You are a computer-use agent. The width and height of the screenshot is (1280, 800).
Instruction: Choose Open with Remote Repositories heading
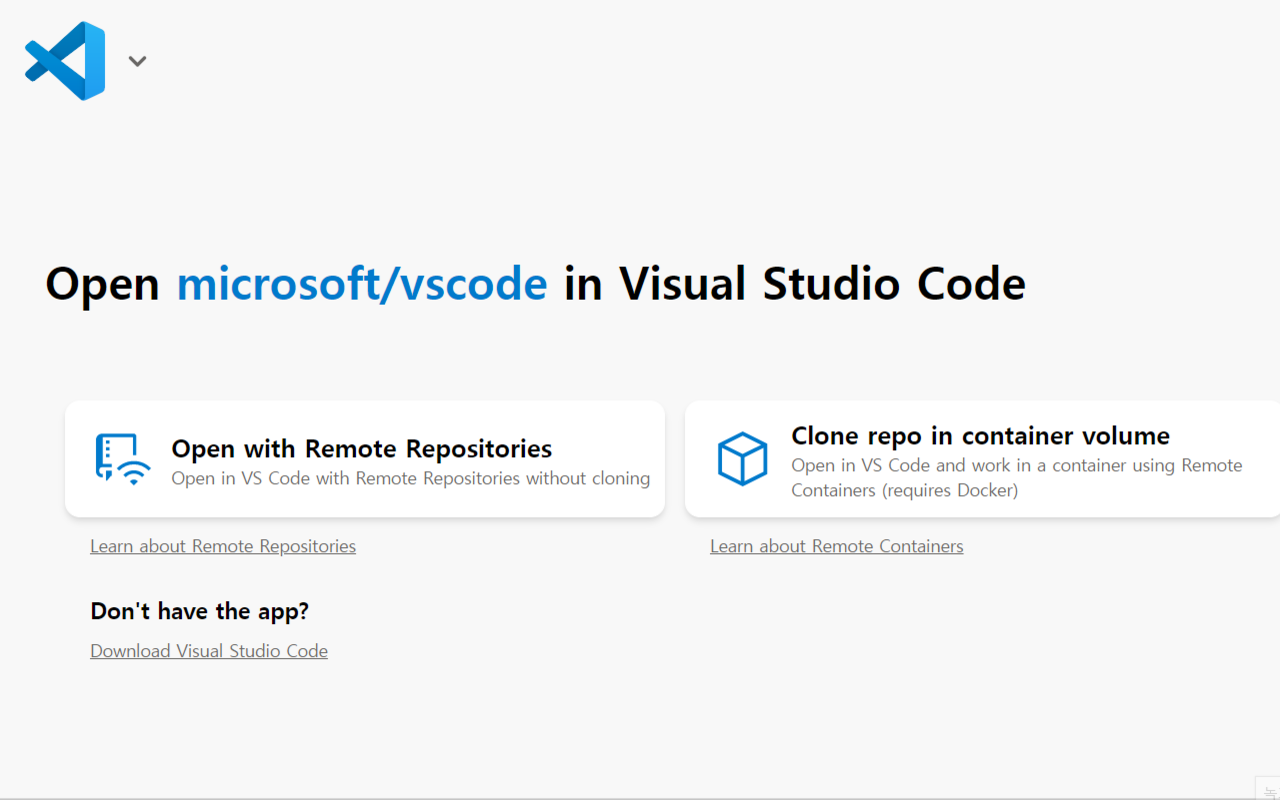click(x=362, y=448)
